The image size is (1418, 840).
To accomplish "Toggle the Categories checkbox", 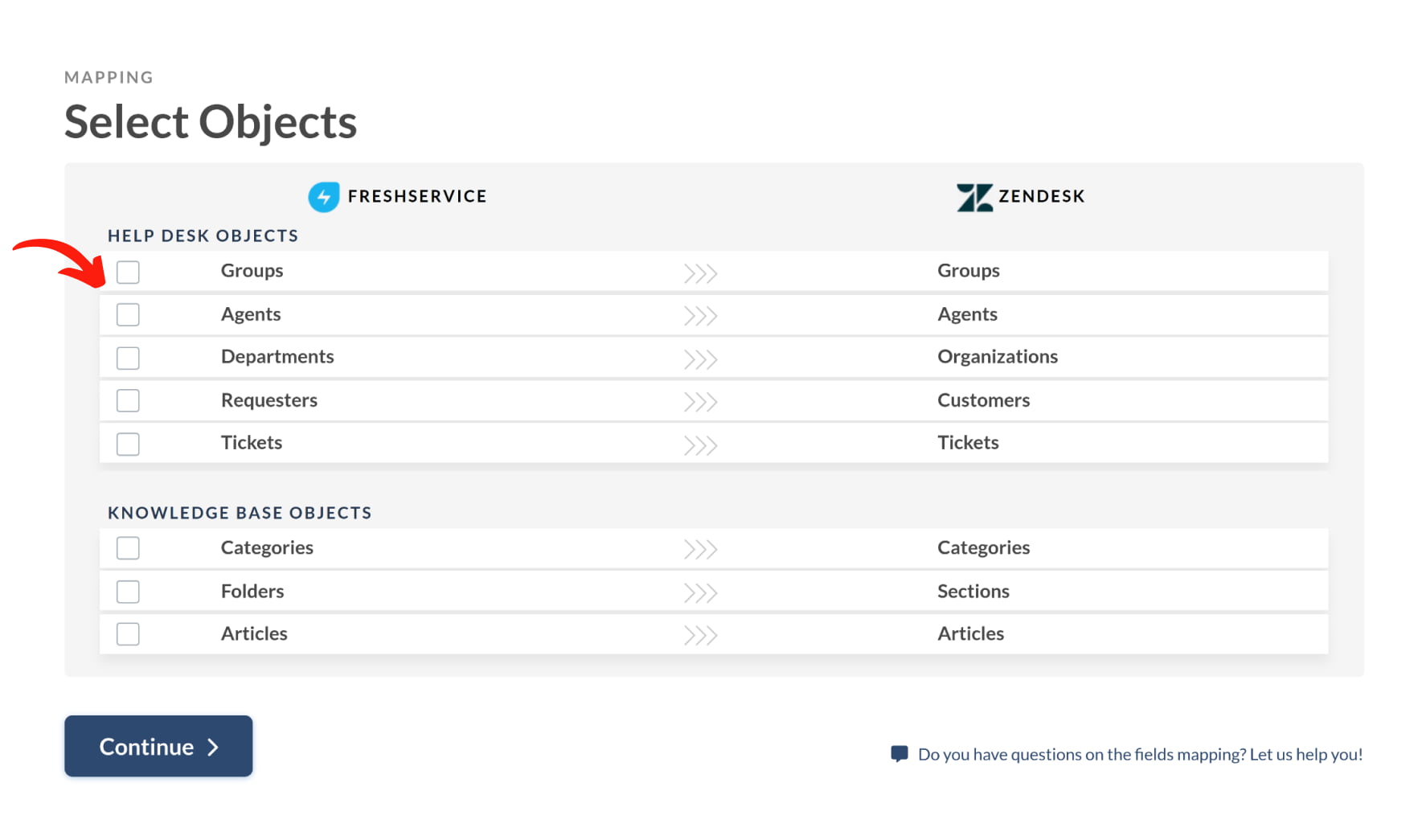I will (x=128, y=548).
